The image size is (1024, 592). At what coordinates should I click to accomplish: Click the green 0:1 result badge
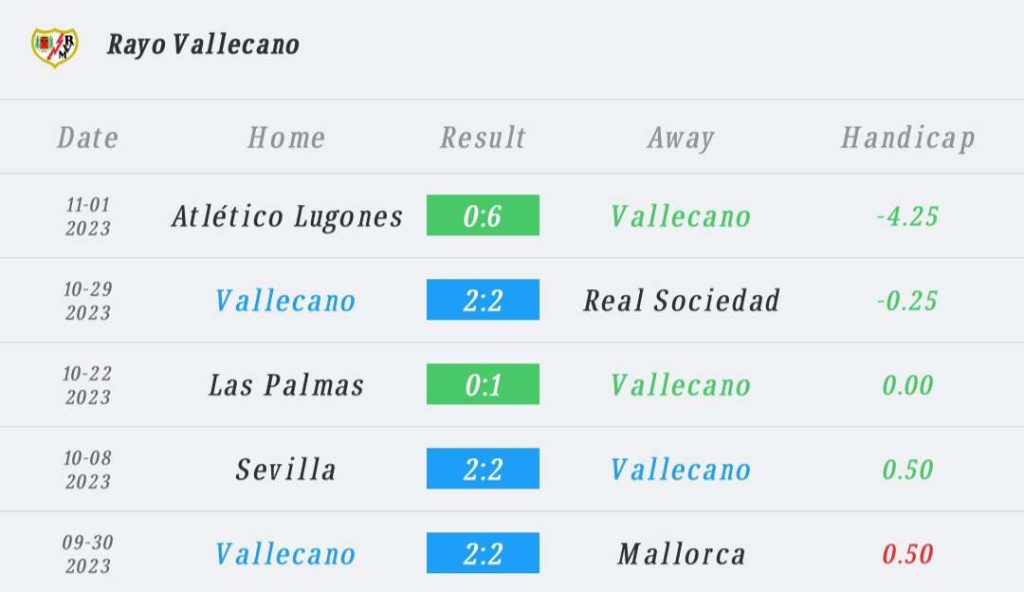(483, 384)
